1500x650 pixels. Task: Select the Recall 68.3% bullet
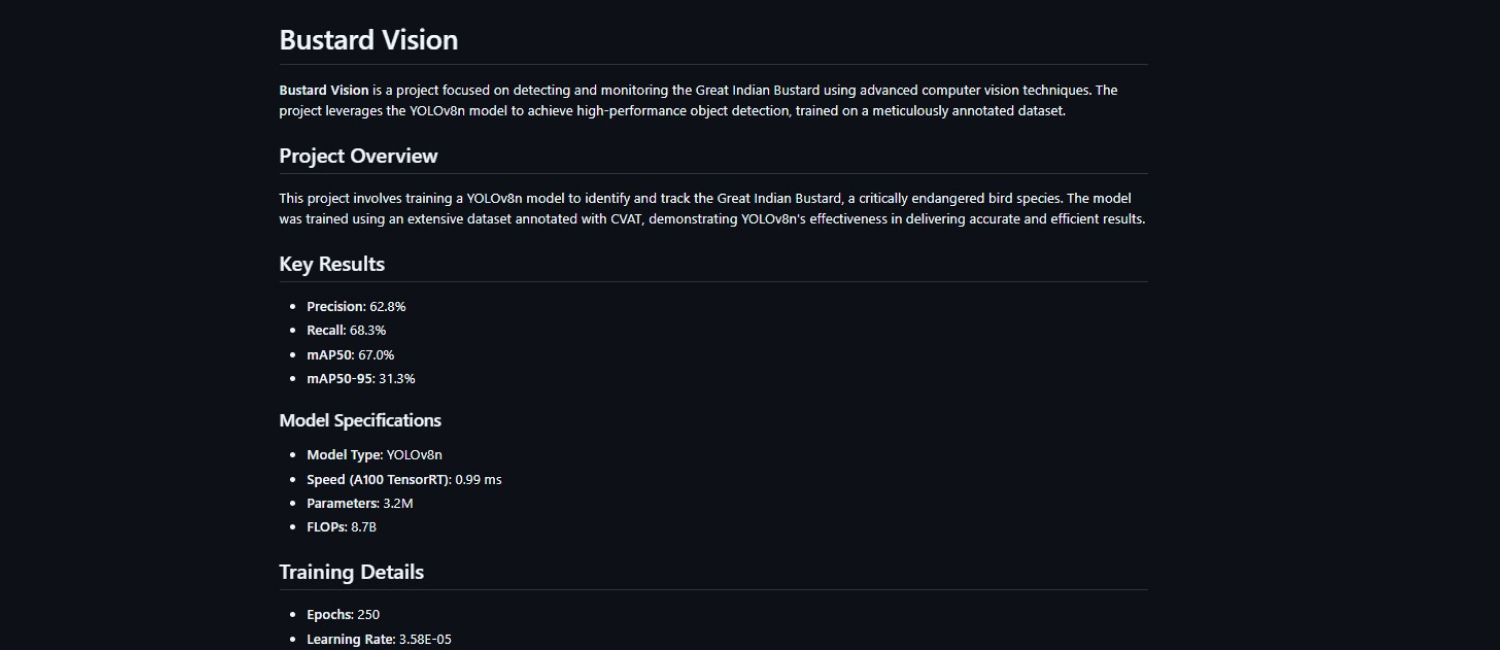click(346, 330)
